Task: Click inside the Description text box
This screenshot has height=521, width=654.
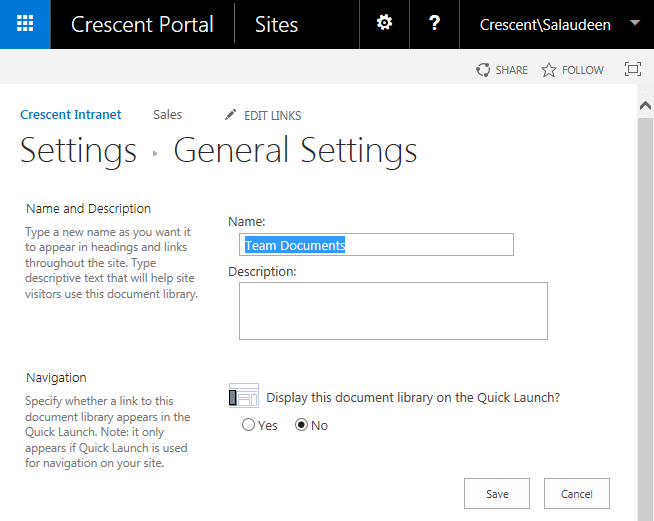Action: (x=393, y=311)
